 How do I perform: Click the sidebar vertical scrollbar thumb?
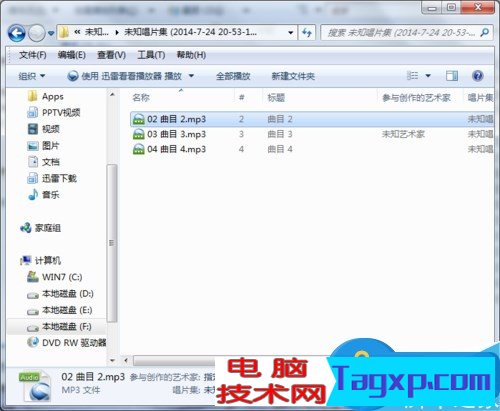[112, 243]
